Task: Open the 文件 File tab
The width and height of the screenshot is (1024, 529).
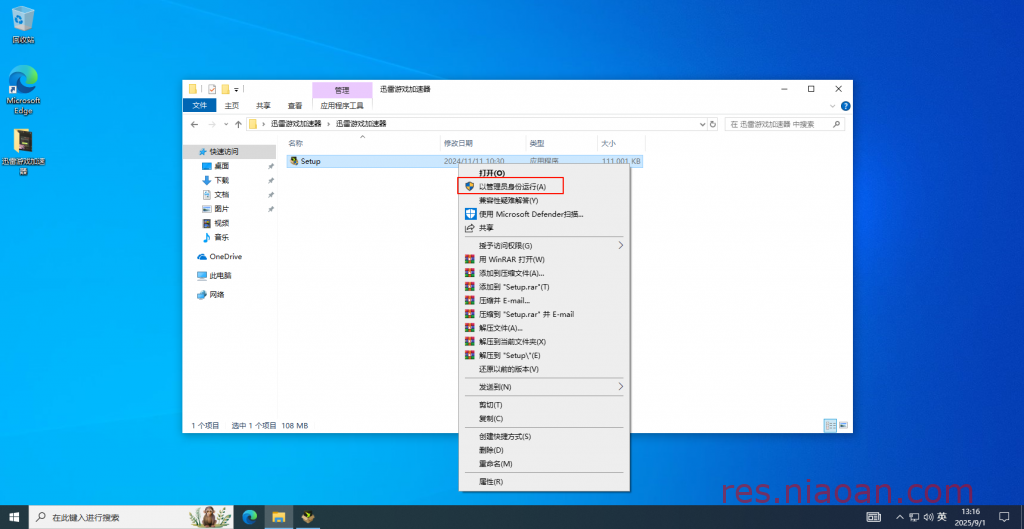Action: point(200,106)
